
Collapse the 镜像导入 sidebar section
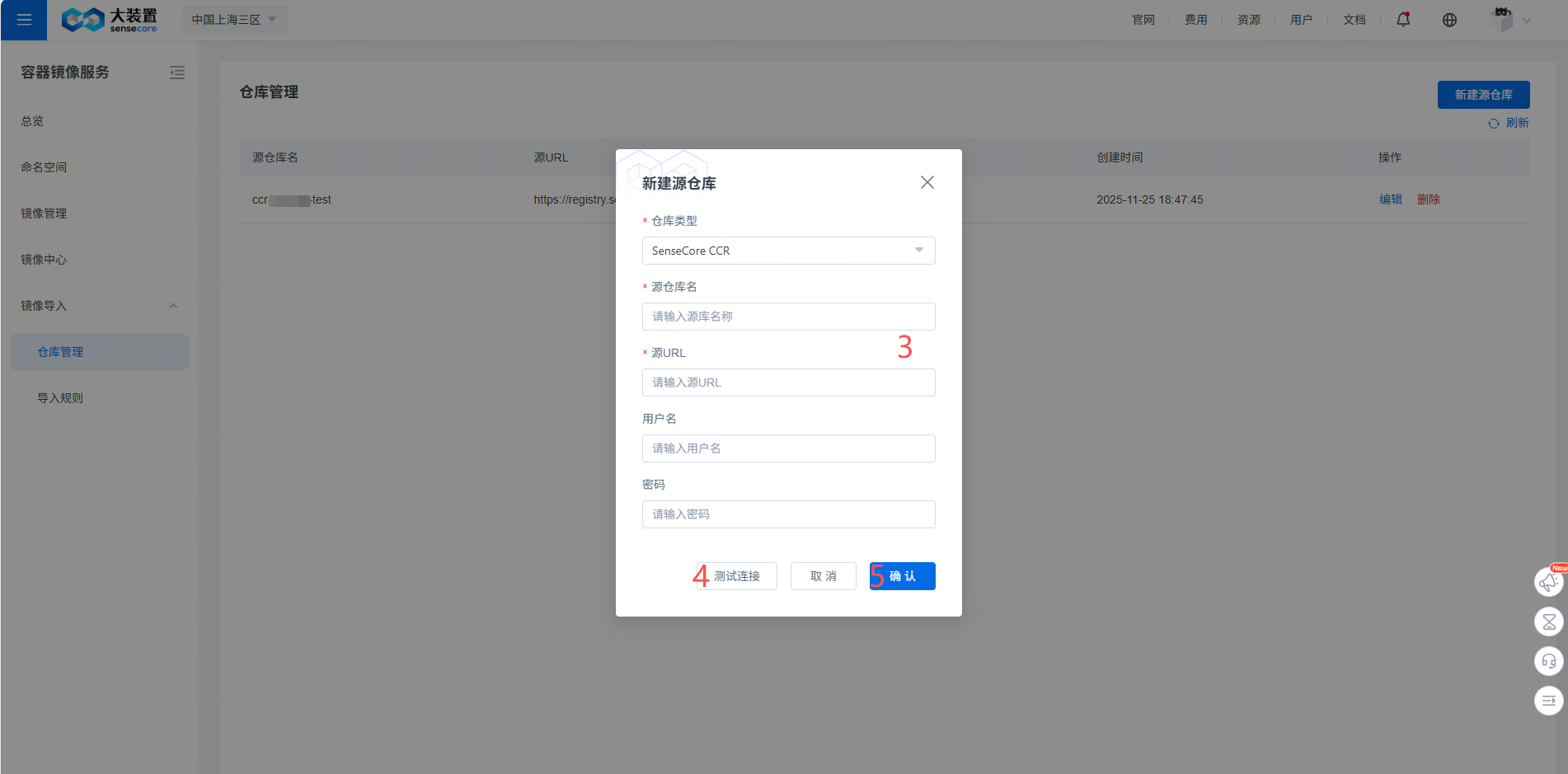pyautogui.click(x=173, y=305)
